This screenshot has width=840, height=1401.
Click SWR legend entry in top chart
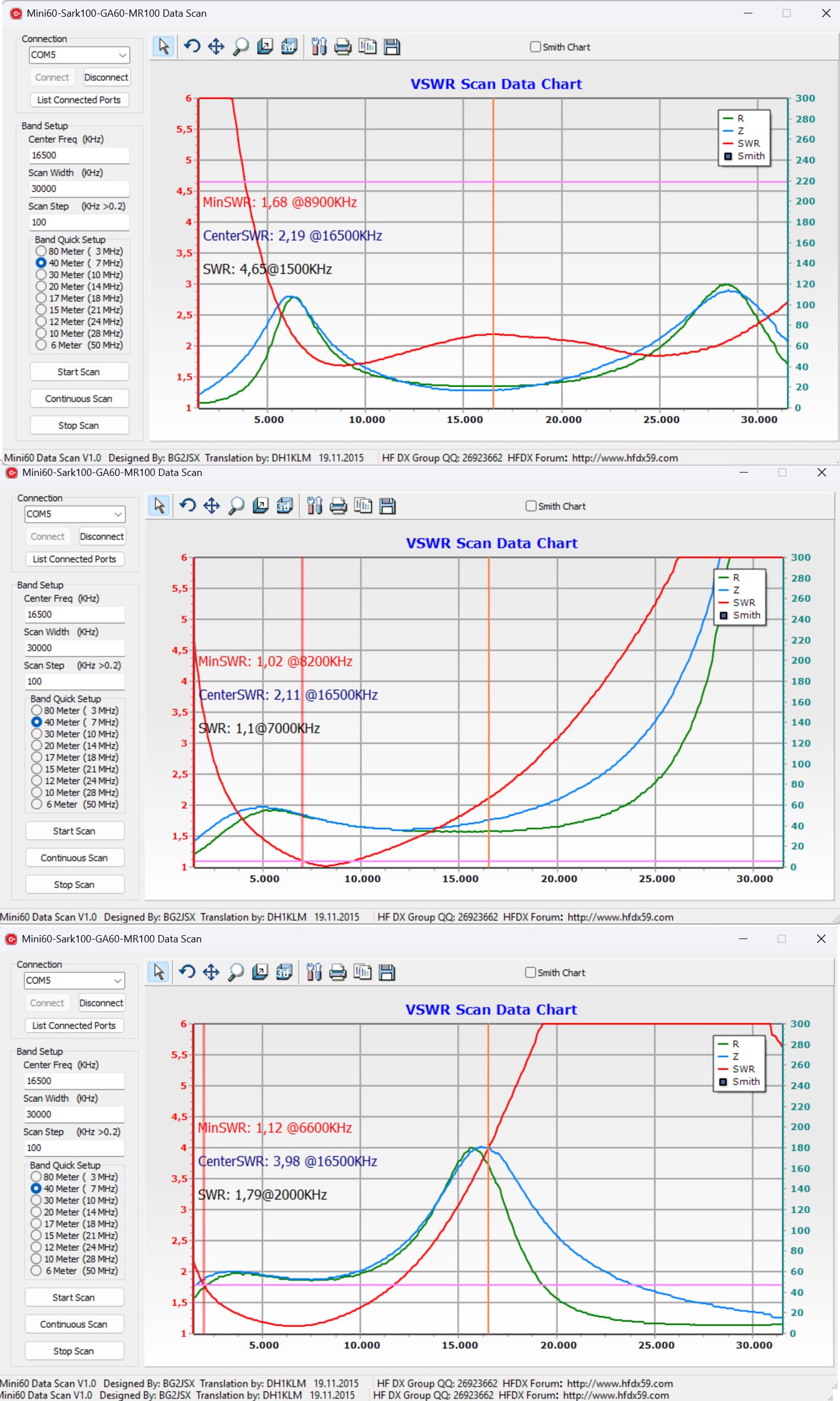[x=748, y=143]
